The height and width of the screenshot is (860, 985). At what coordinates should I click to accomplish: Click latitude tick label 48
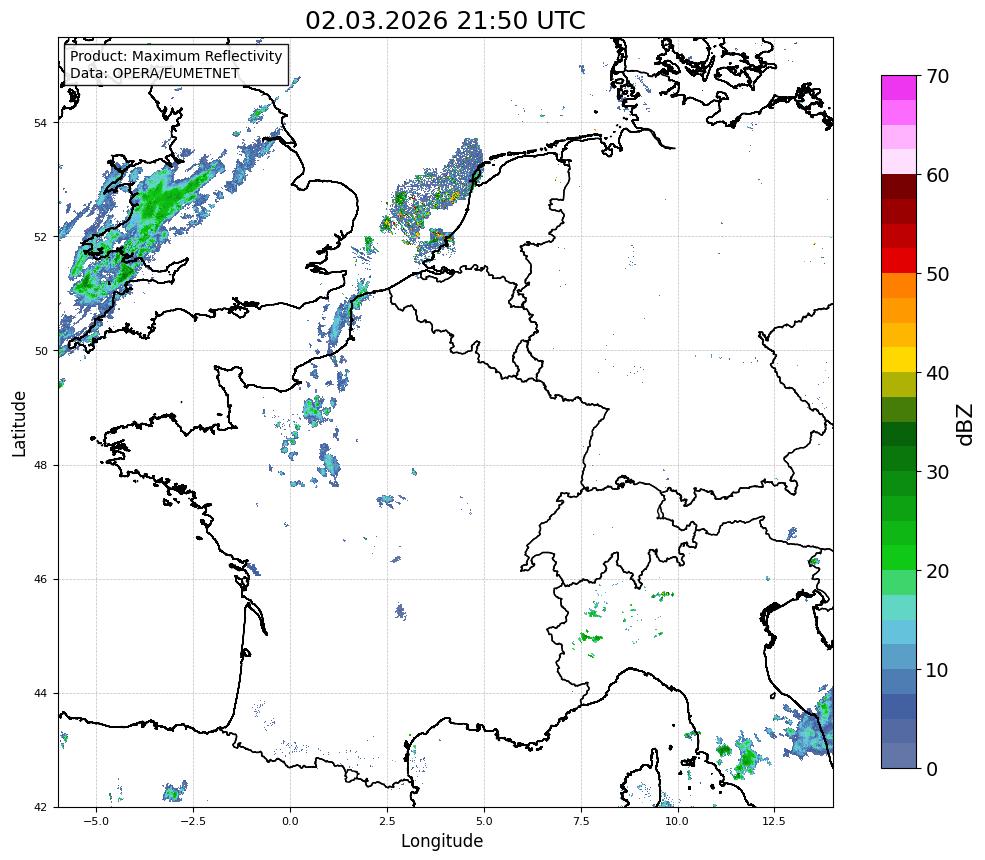[x=40, y=465]
